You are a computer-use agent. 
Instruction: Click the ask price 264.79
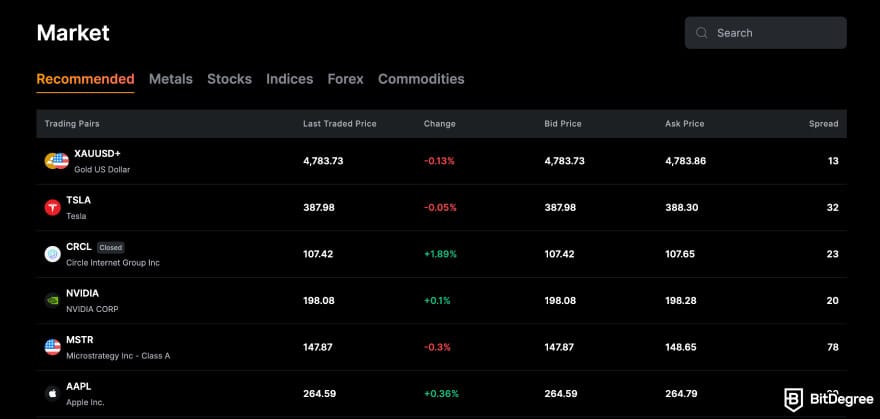[x=681, y=394]
